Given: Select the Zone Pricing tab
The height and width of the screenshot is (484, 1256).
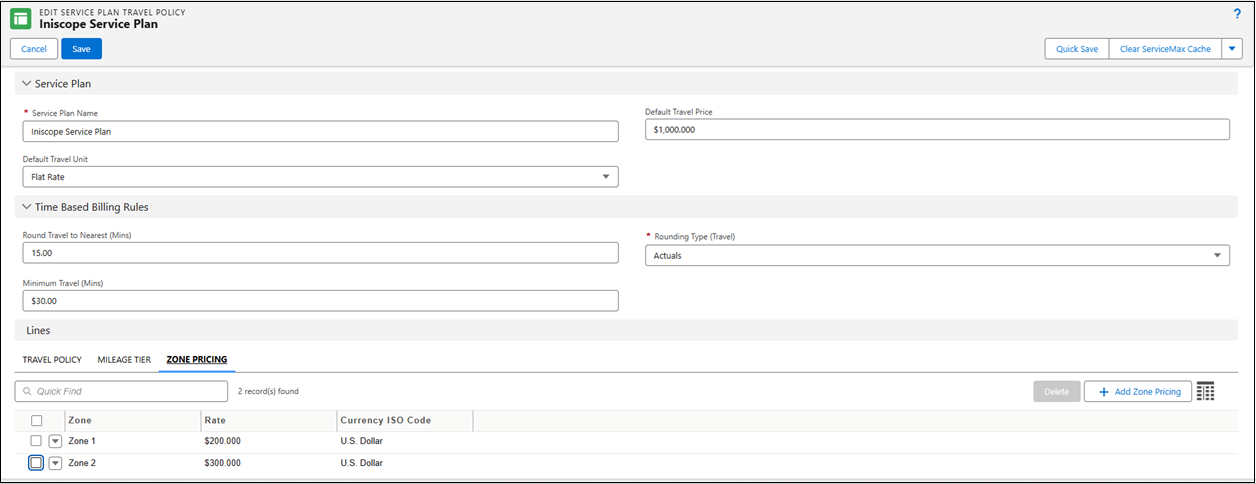Looking at the screenshot, I should point(196,360).
